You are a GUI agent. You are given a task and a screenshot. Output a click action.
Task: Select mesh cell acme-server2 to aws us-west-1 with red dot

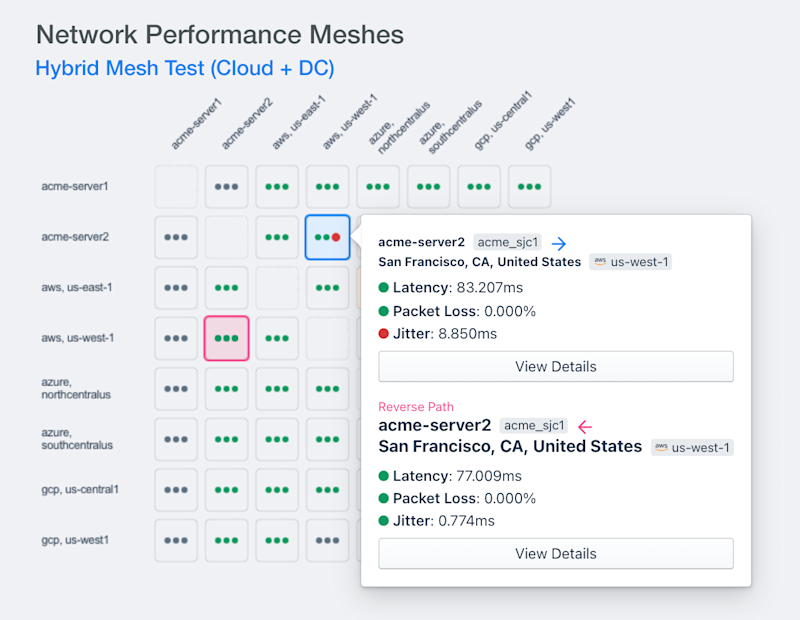point(328,237)
